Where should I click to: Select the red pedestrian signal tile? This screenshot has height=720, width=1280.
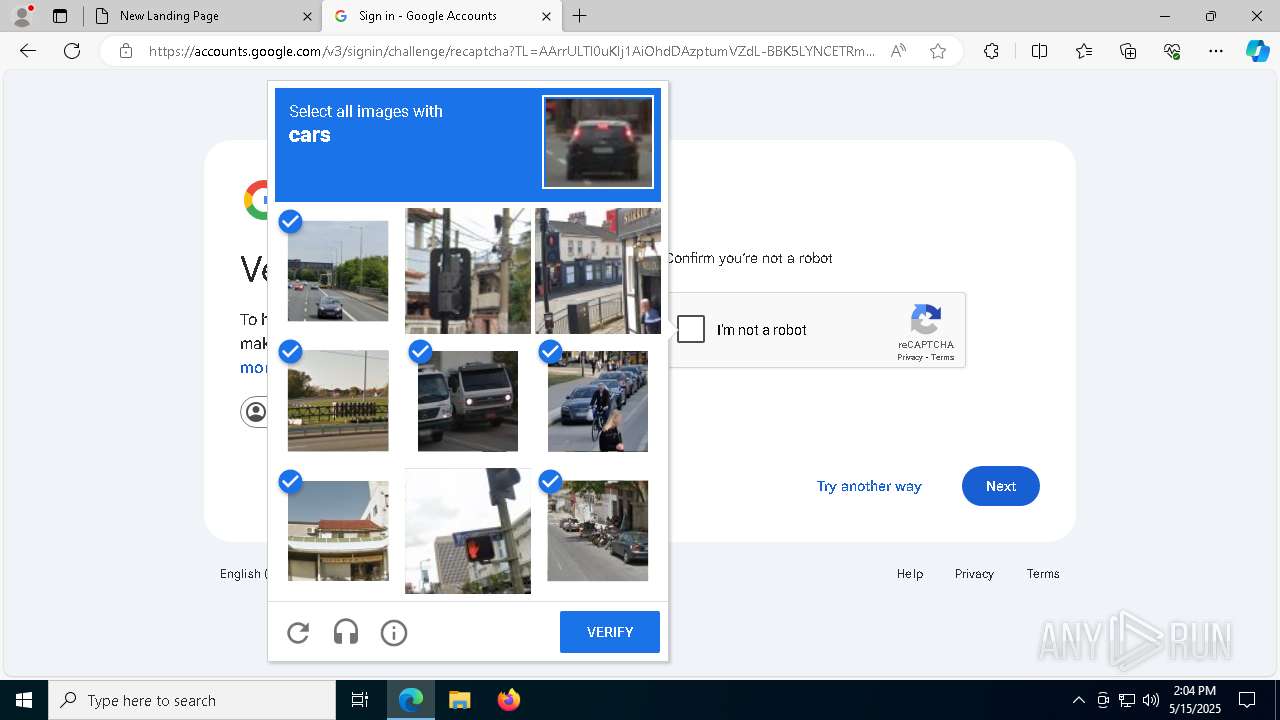468,531
